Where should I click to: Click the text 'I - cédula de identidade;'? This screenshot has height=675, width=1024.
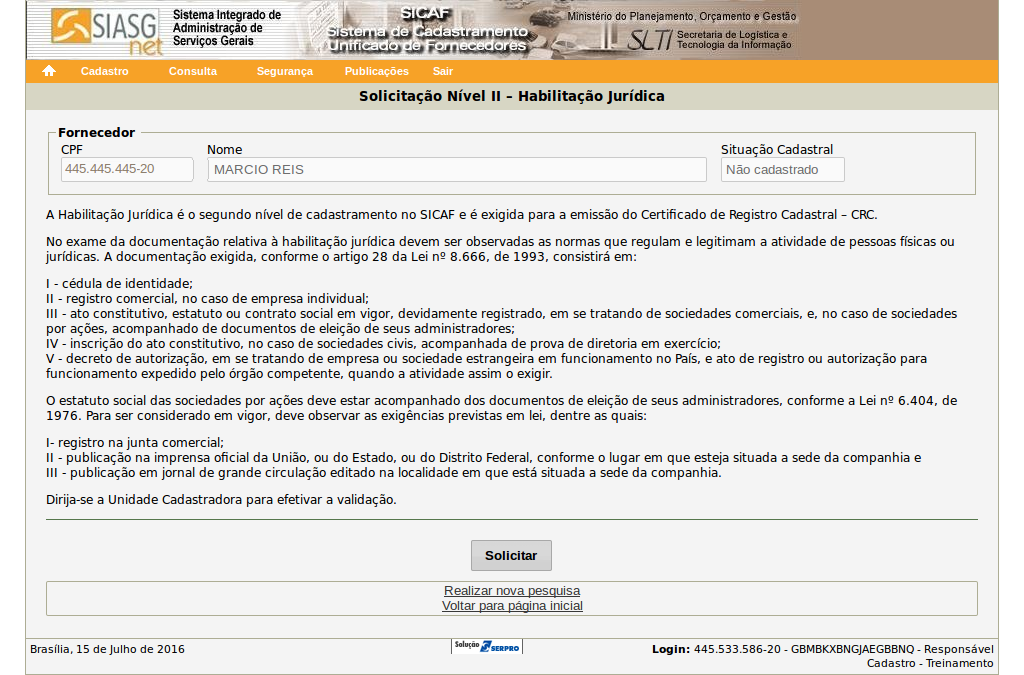(x=120, y=283)
